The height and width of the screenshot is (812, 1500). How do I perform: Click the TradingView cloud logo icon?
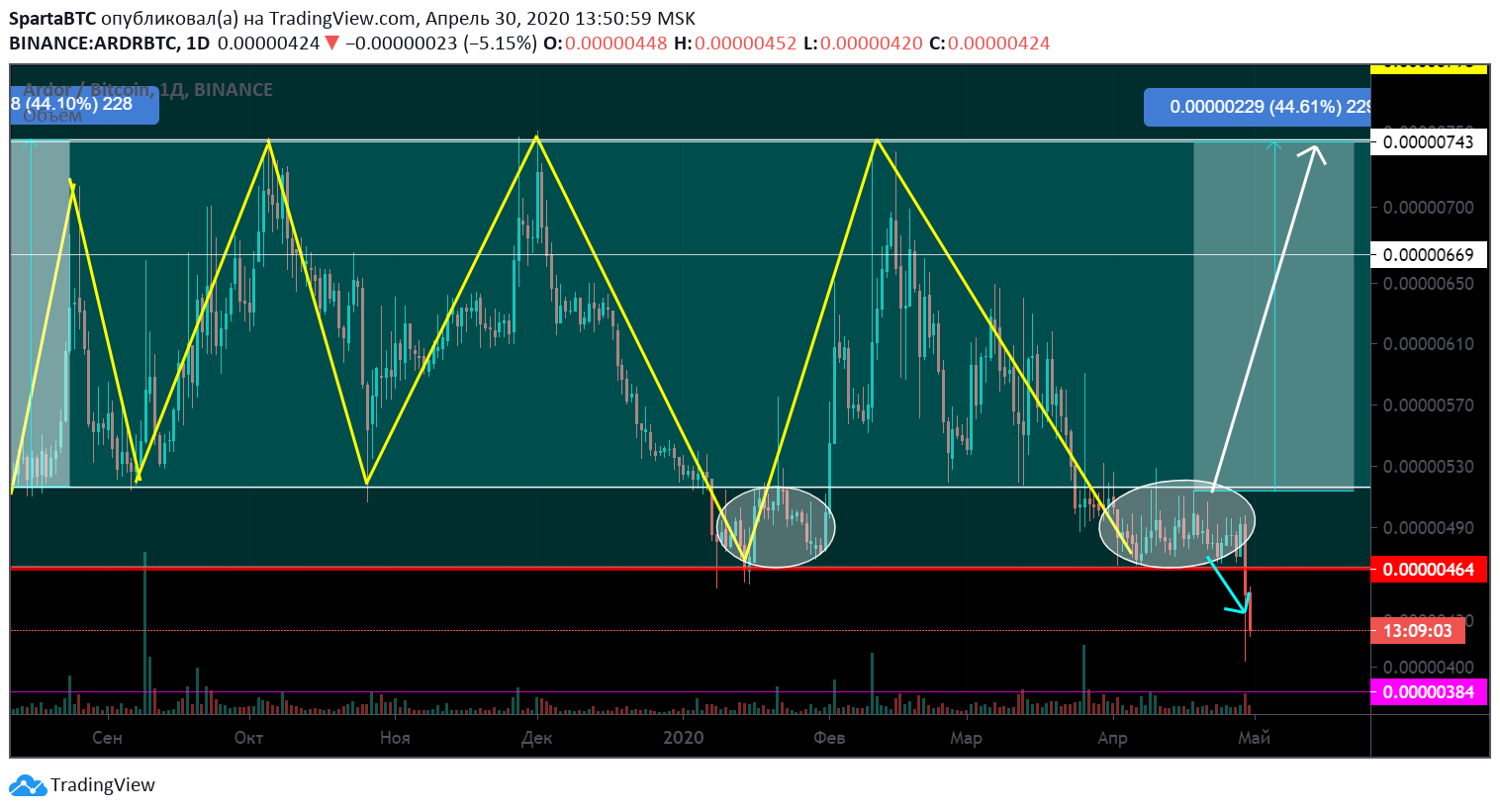pos(27,785)
